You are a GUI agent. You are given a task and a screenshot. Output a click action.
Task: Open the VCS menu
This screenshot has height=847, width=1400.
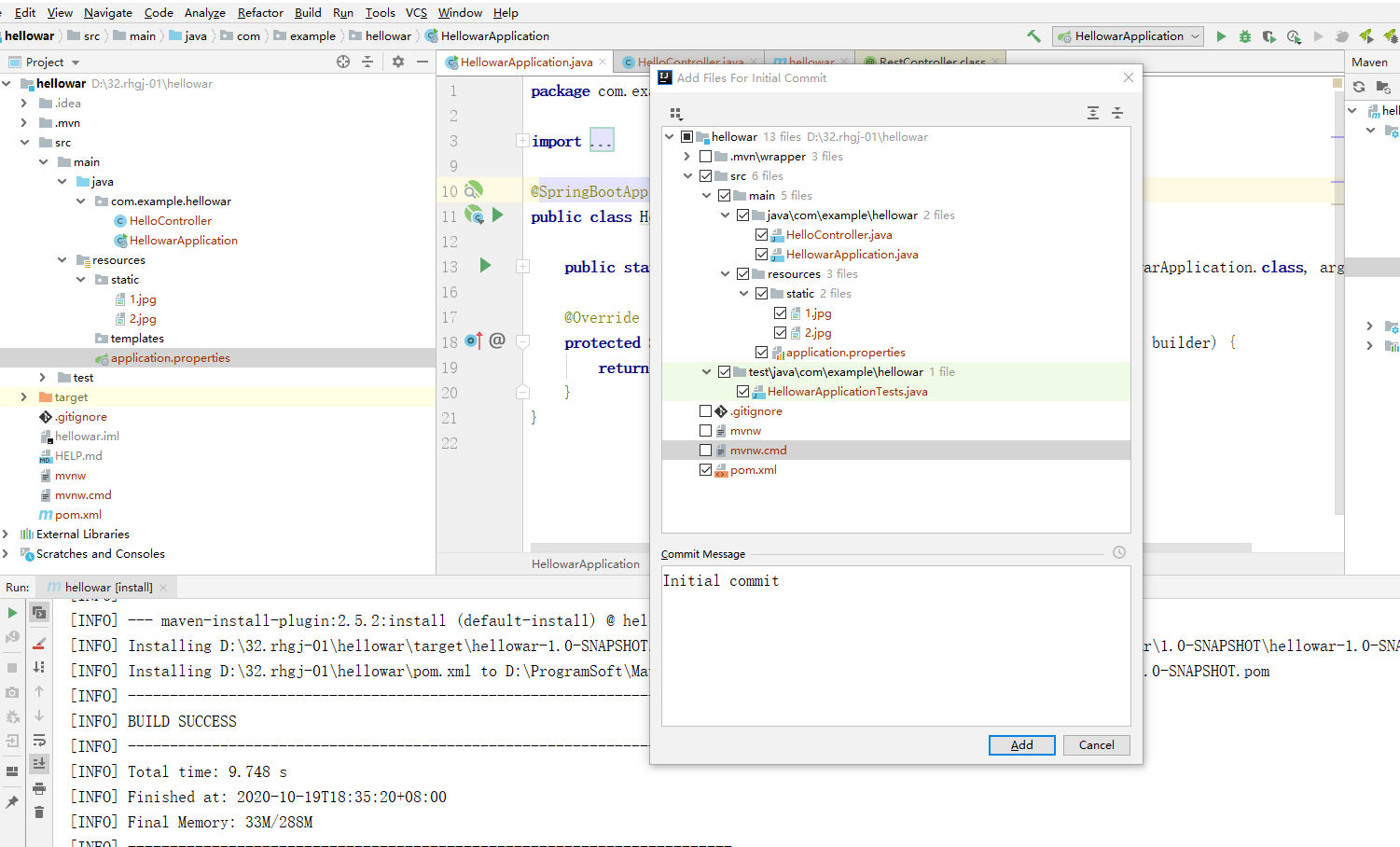[416, 12]
